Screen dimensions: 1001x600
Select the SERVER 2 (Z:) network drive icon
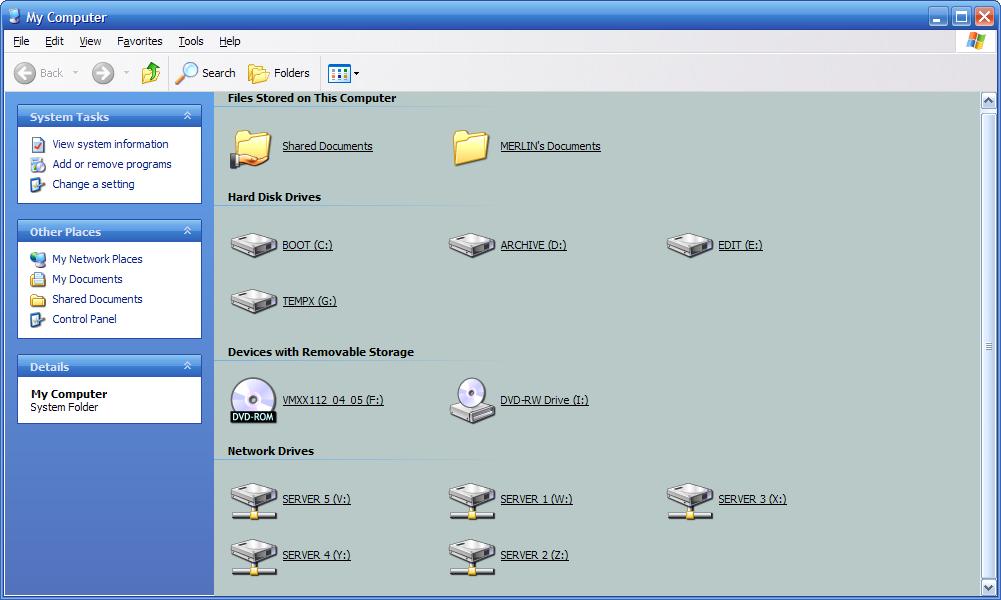(x=472, y=557)
